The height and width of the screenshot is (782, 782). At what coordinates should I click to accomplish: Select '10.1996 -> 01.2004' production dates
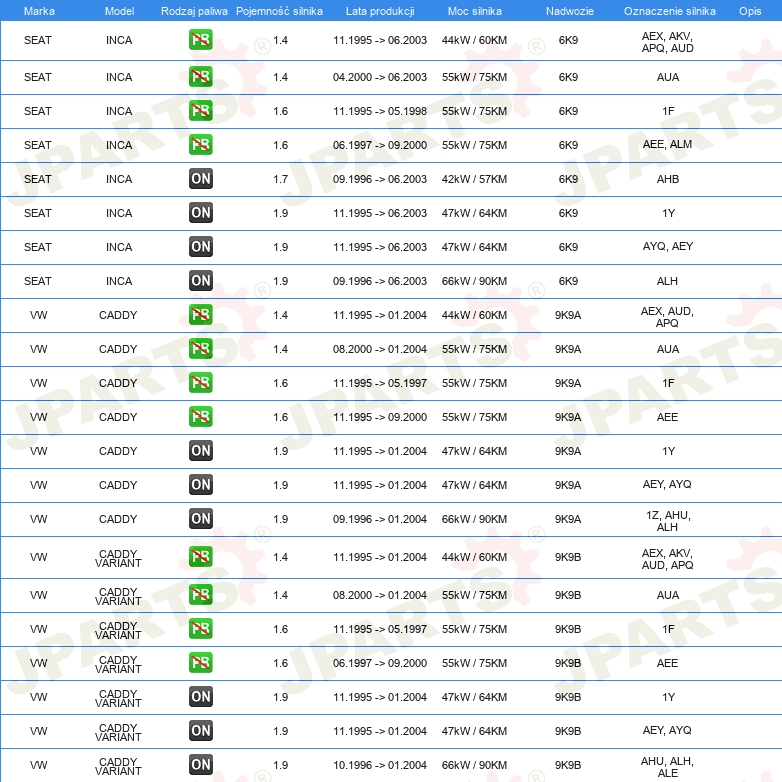tap(380, 765)
